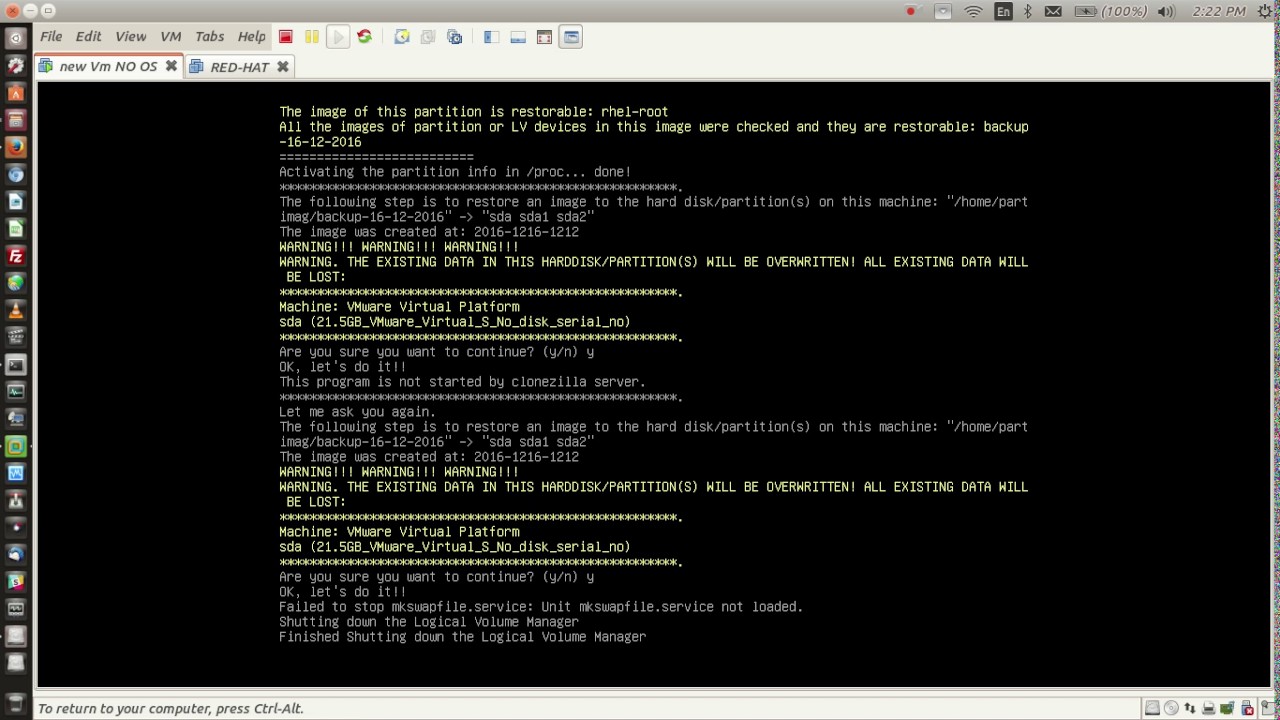Click the red recording indicator in the top panel
Screen dimensions: 1280x720
[x=911, y=11]
